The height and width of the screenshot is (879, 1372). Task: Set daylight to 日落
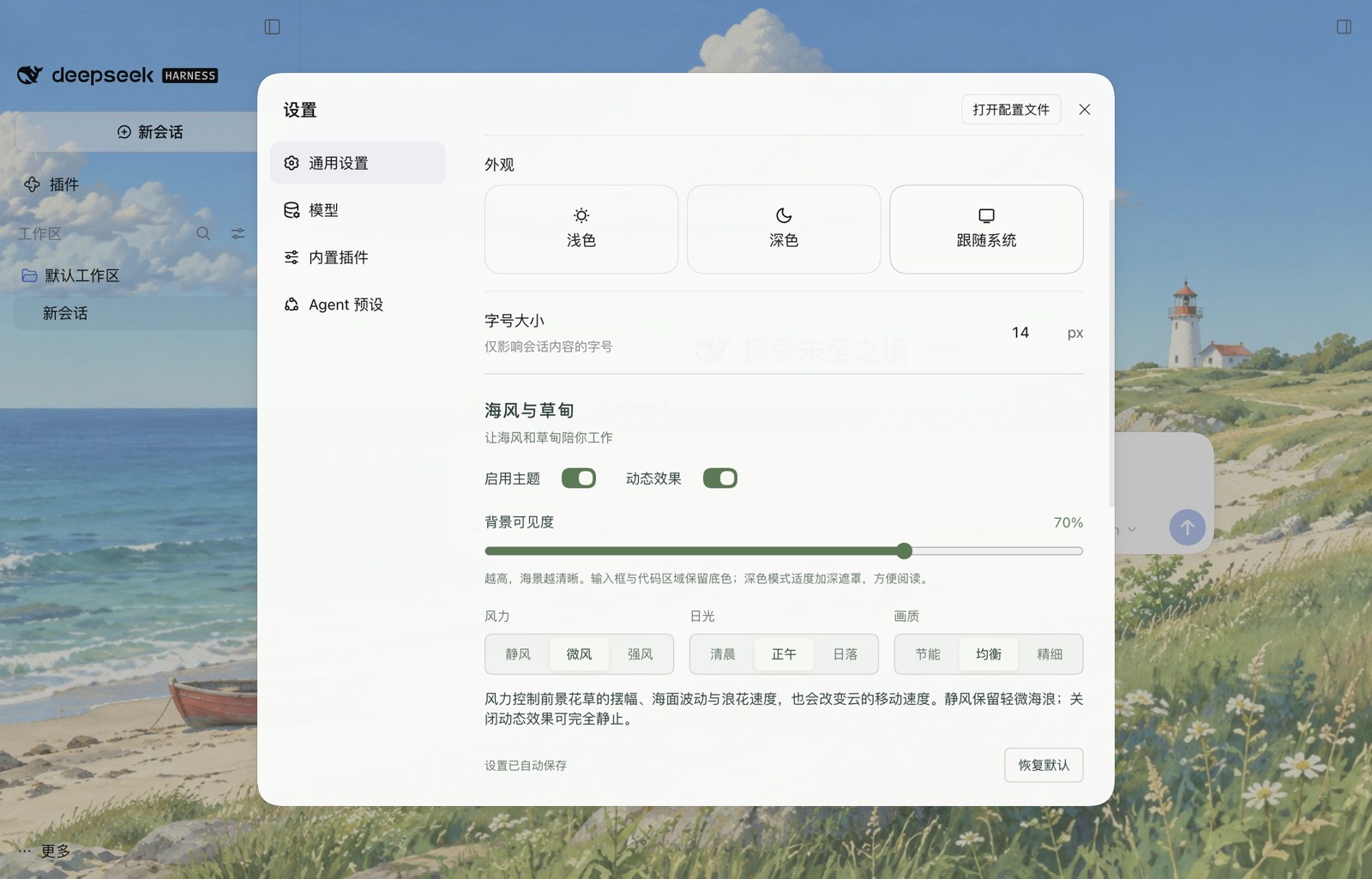(x=845, y=654)
